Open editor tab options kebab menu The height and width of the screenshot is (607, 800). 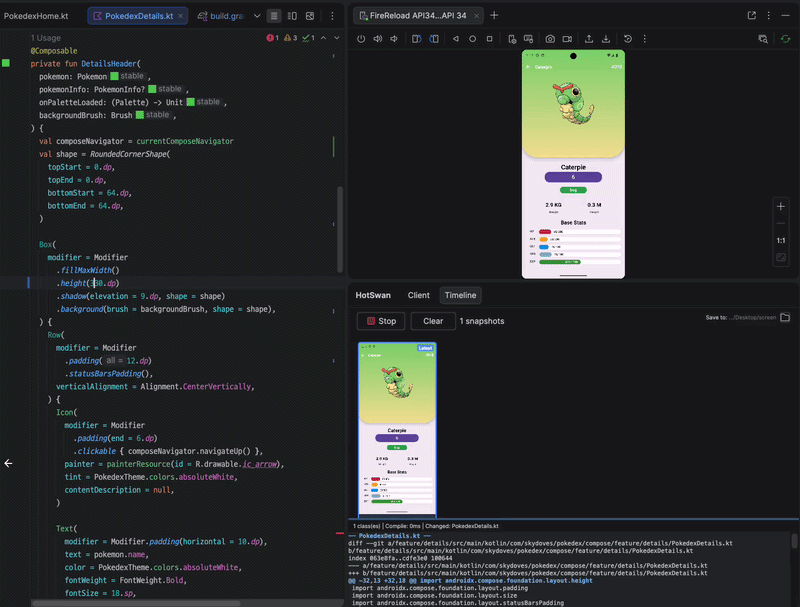pos(332,16)
